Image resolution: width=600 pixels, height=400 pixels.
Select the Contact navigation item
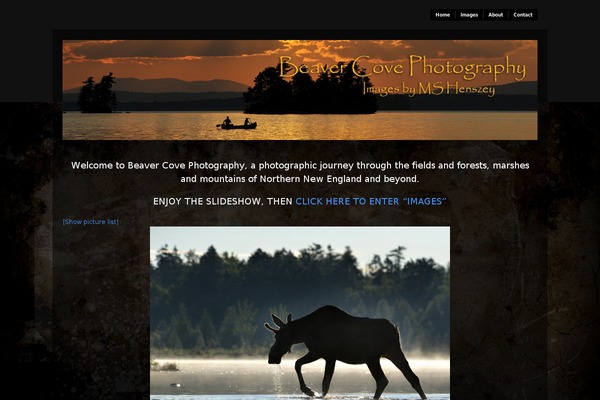click(523, 15)
